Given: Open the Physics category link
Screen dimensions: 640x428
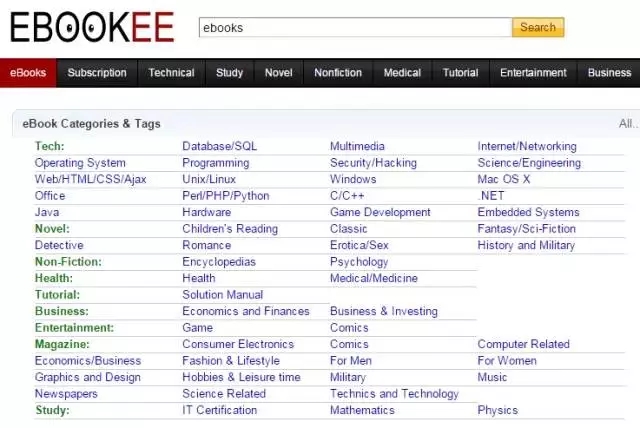Looking at the screenshot, I should (x=498, y=410).
